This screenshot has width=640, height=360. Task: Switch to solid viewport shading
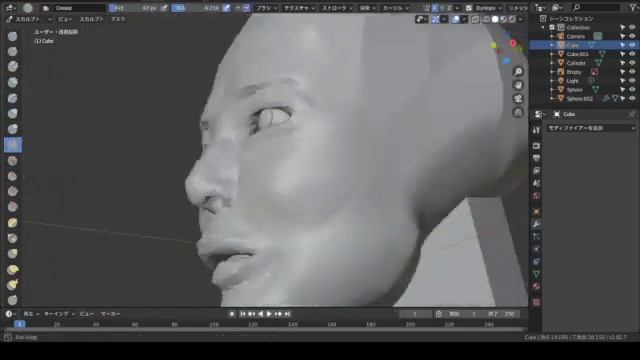495,19
